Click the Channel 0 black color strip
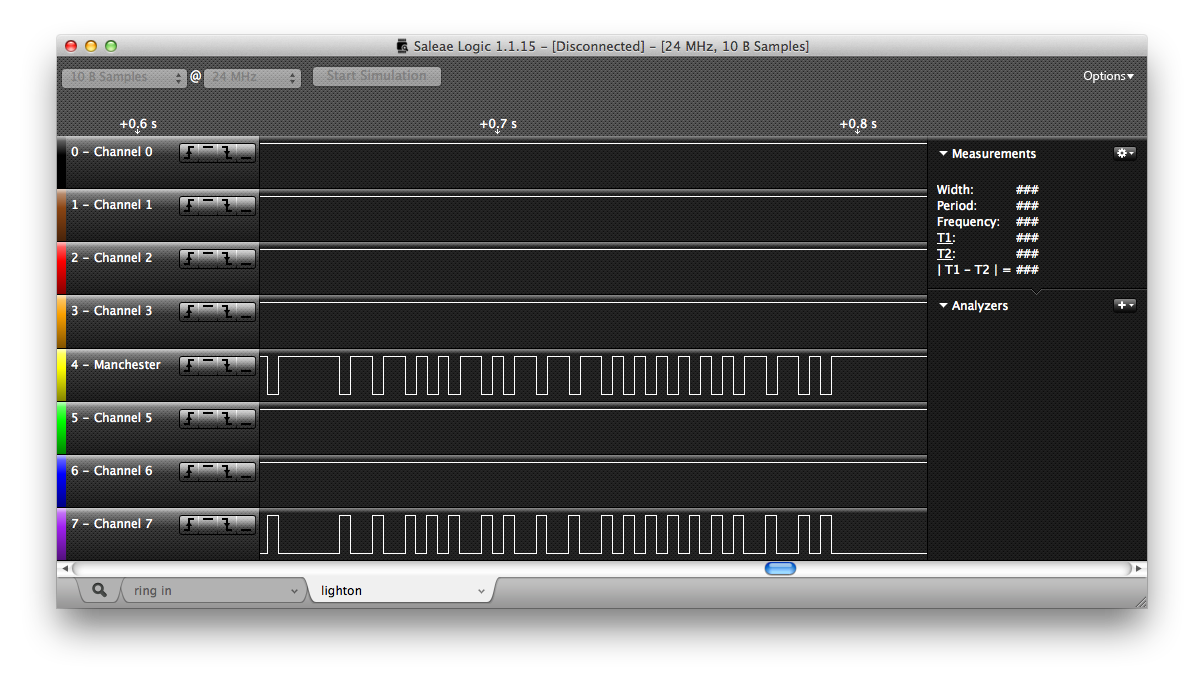The width and height of the screenshot is (1204, 687). [x=61, y=163]
